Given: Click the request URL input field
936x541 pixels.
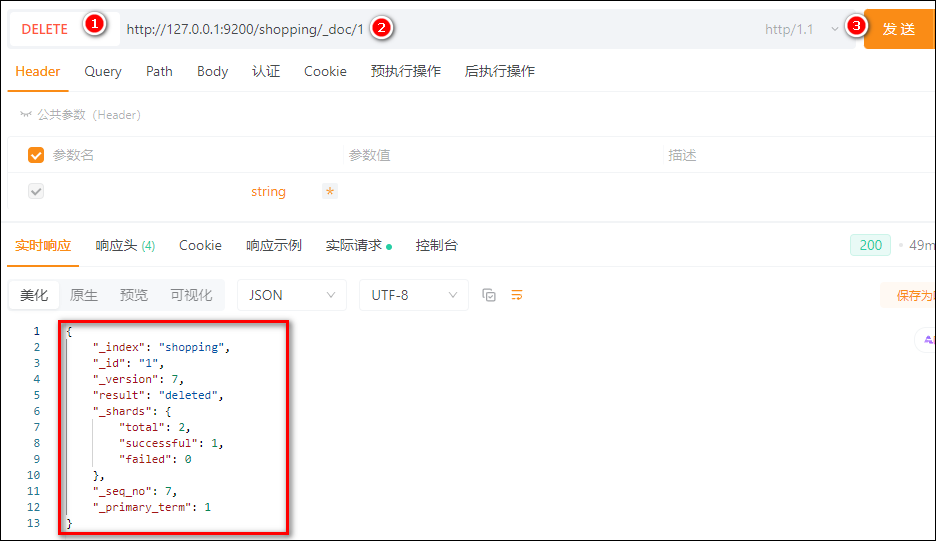Looking at the screenshot, I should [x=439, y=29].
